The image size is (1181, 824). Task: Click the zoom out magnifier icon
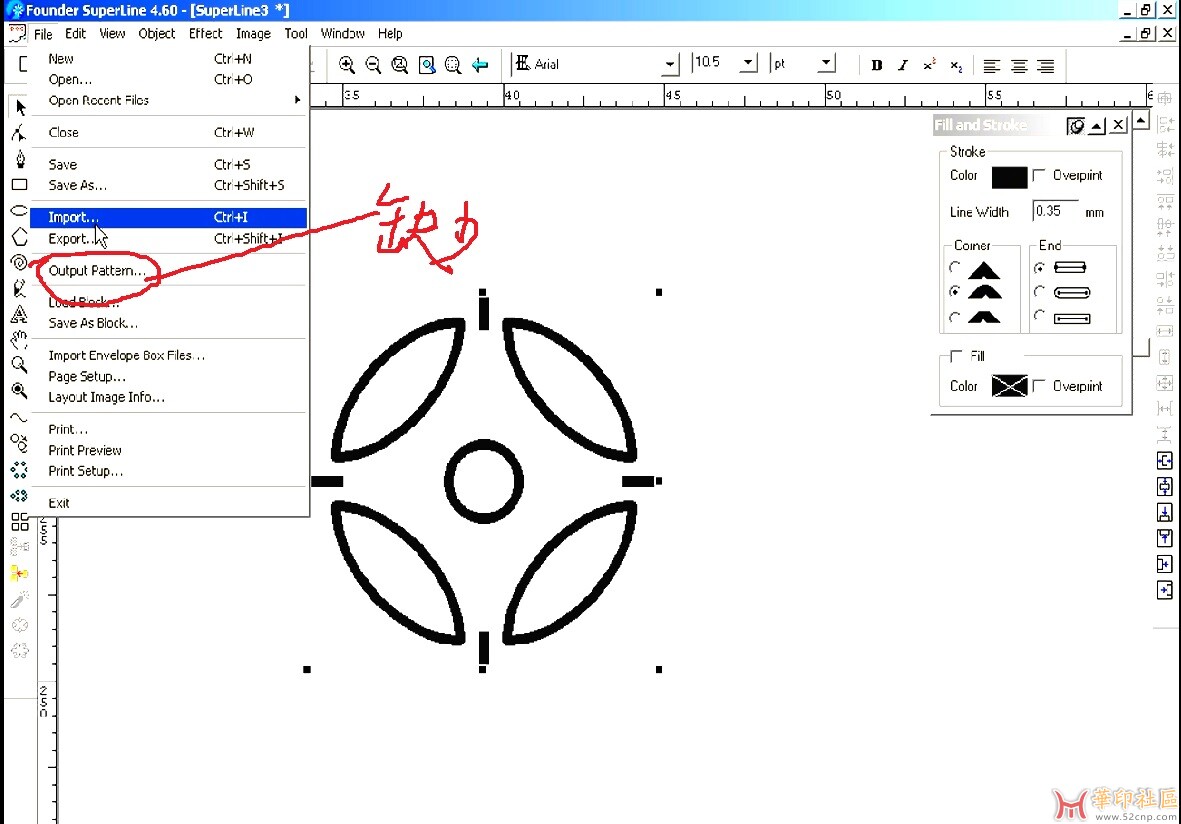pos(373,65)
